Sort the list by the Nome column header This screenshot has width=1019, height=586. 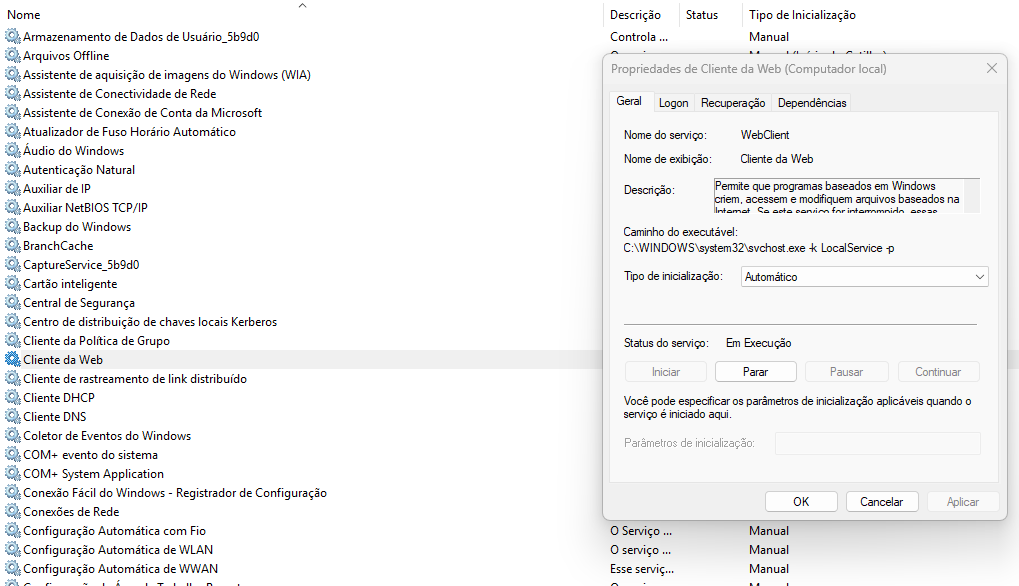pos(302,14)
